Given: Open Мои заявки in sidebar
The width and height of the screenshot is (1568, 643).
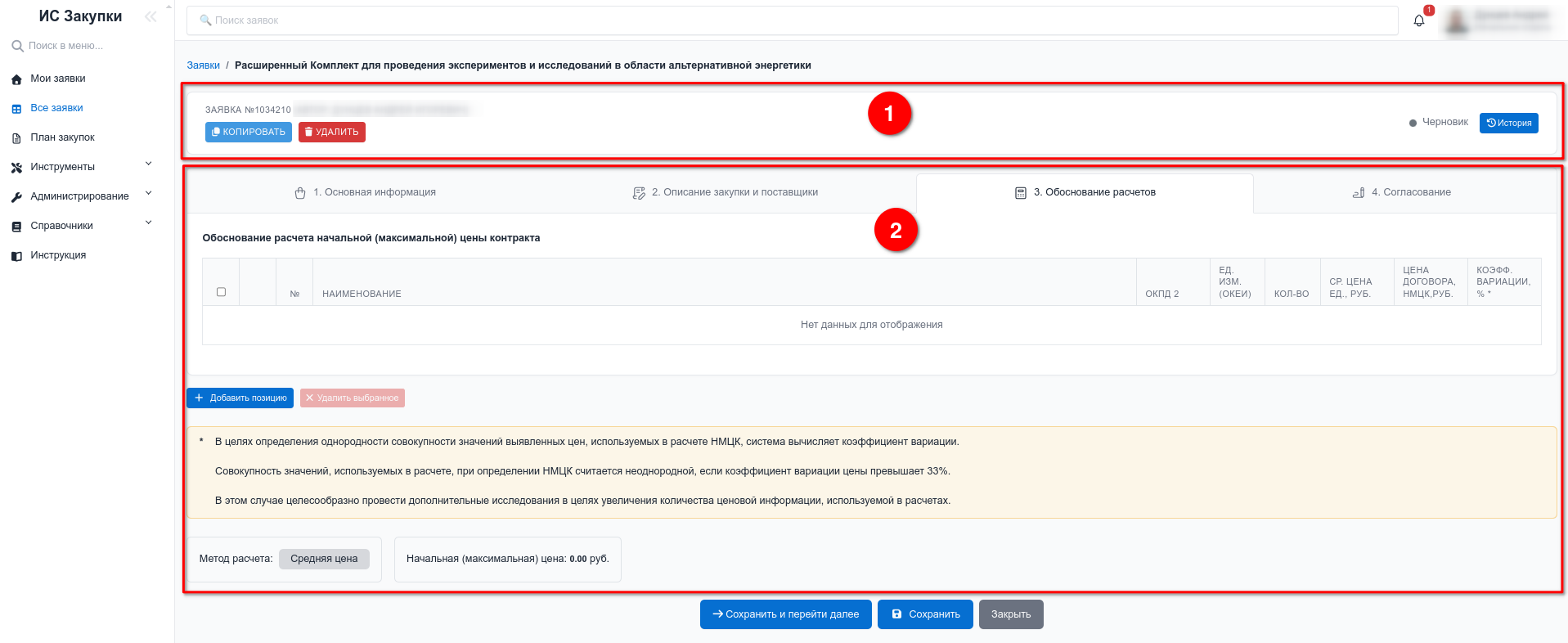Looking at the screenshot, I should pyautogui.click(x=58, y=79).
